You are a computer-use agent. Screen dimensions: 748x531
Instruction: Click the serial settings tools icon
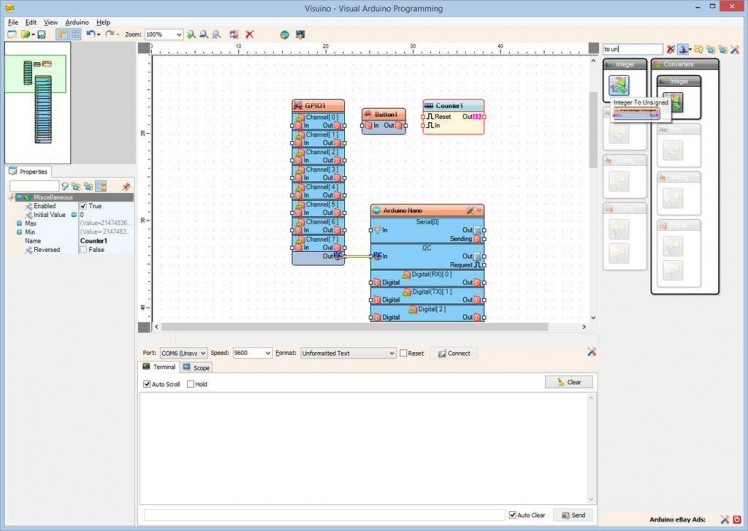(591, 352)
